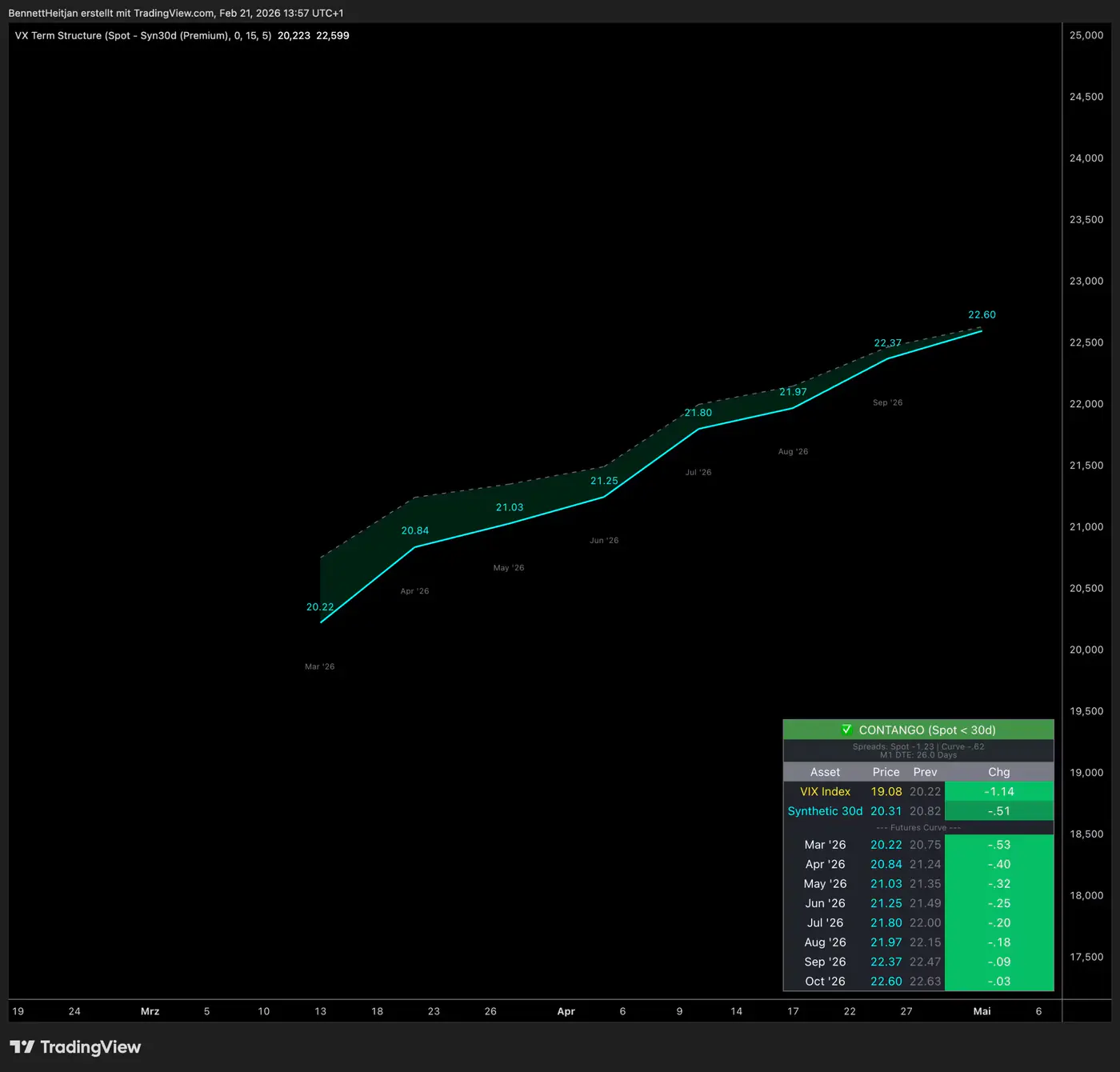
Task: Click the Mar '26 change cell -.53
Action: (x=999, y=845)
